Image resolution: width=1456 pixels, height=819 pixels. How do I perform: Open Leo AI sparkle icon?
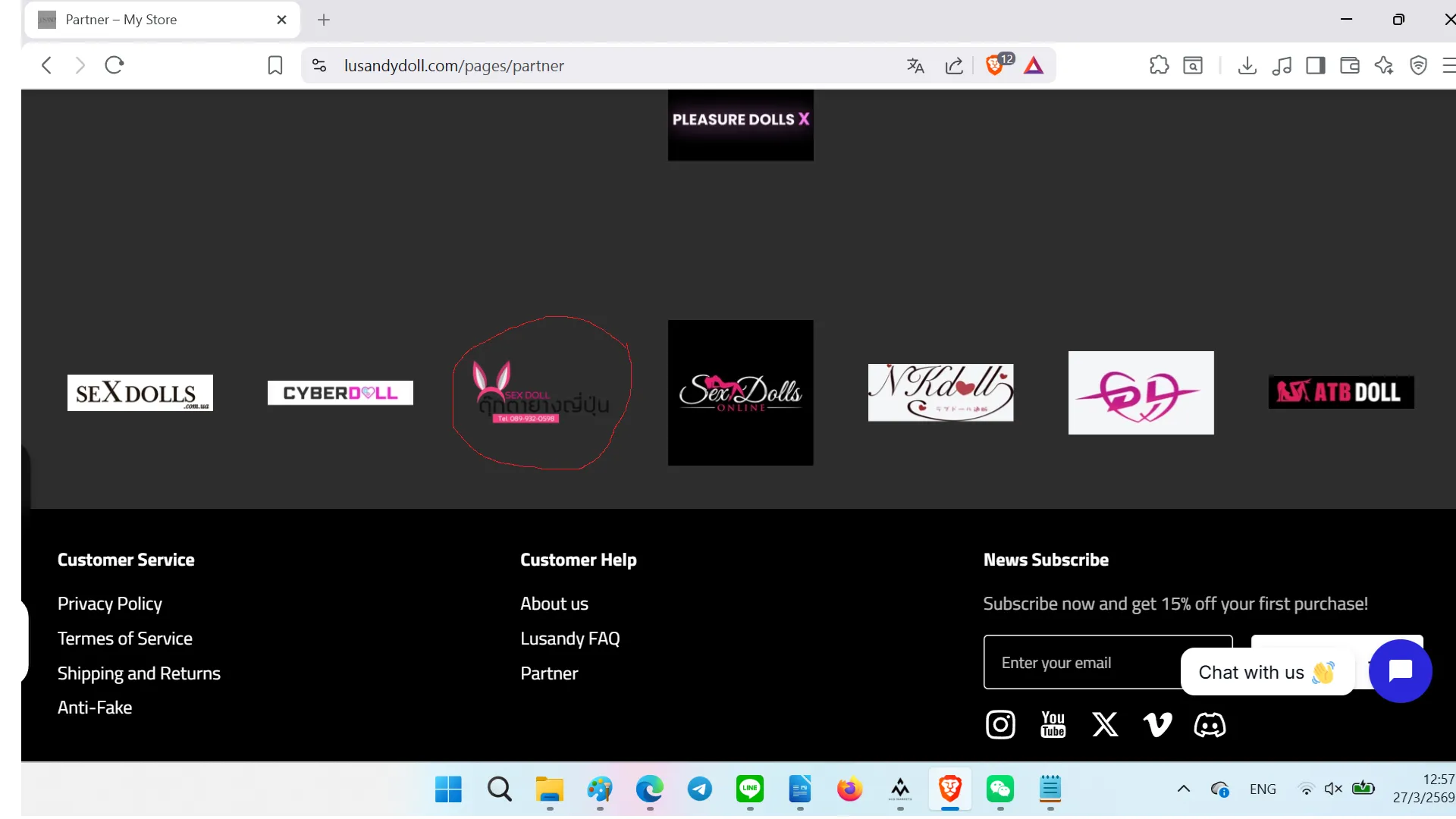click(x=1384, y=65)
